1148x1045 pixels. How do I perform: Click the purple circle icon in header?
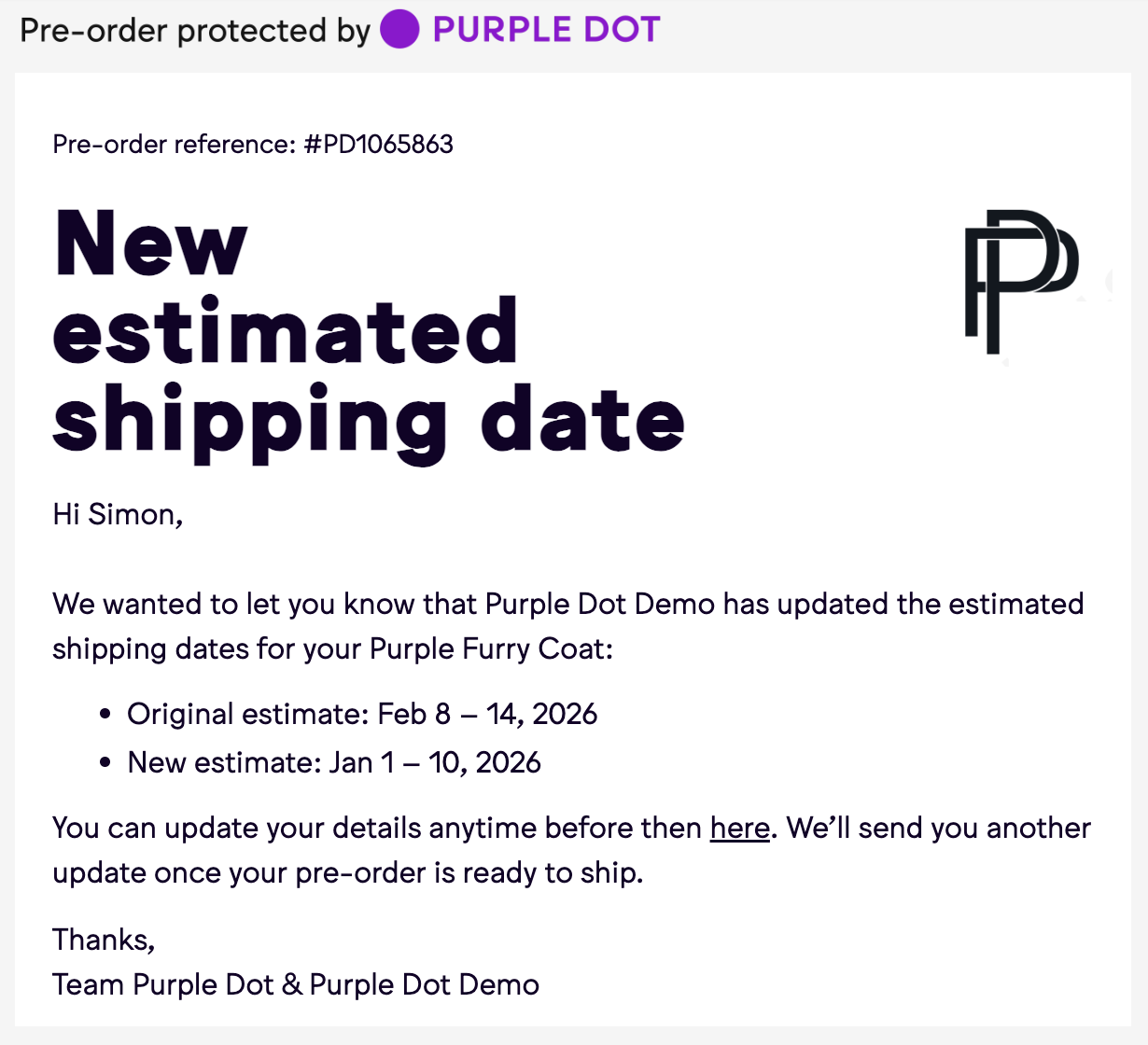[399, 29]
